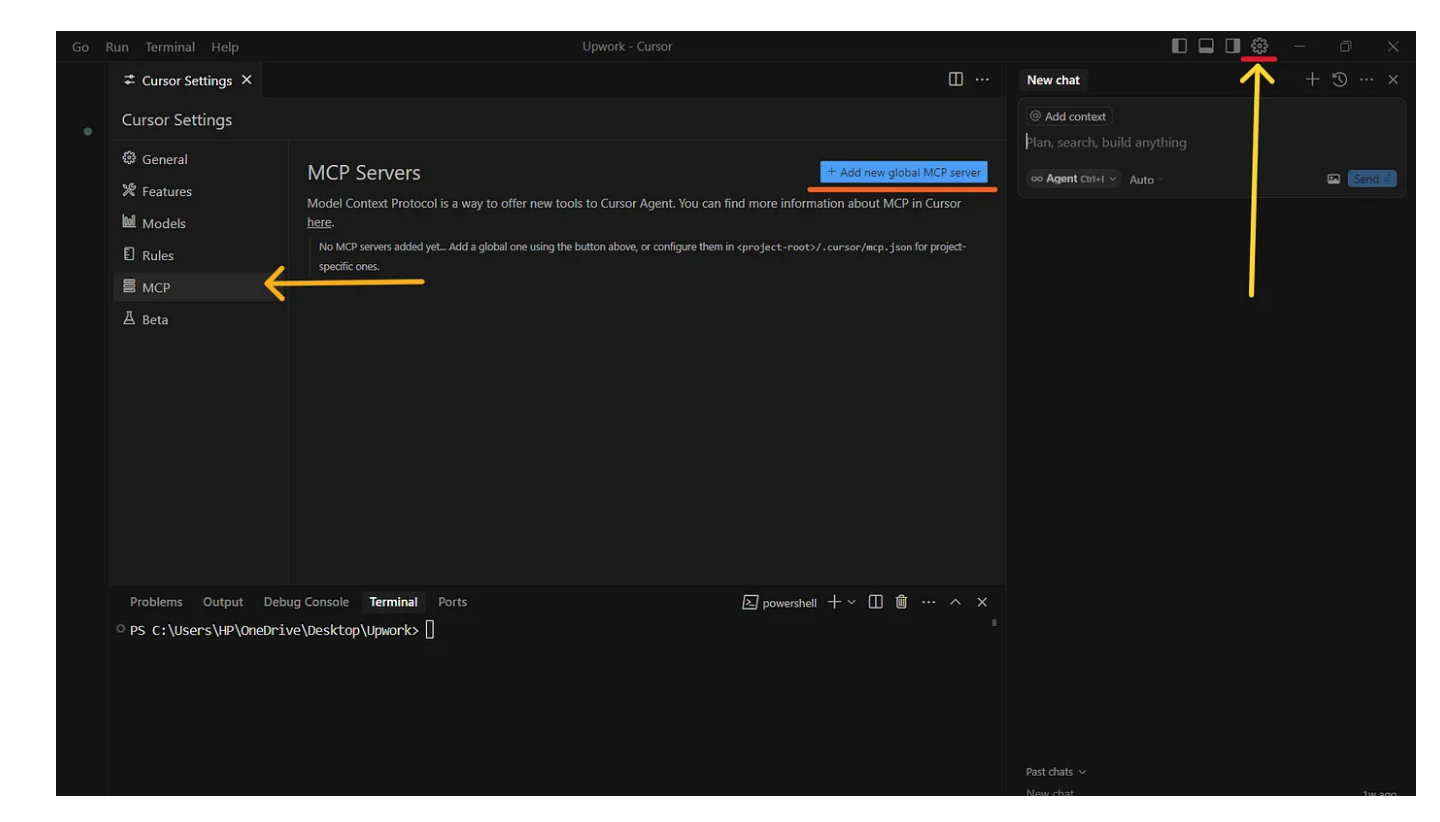Click the Add context button
Viewport: 1440px width, 822px height.
[1068, 116]
